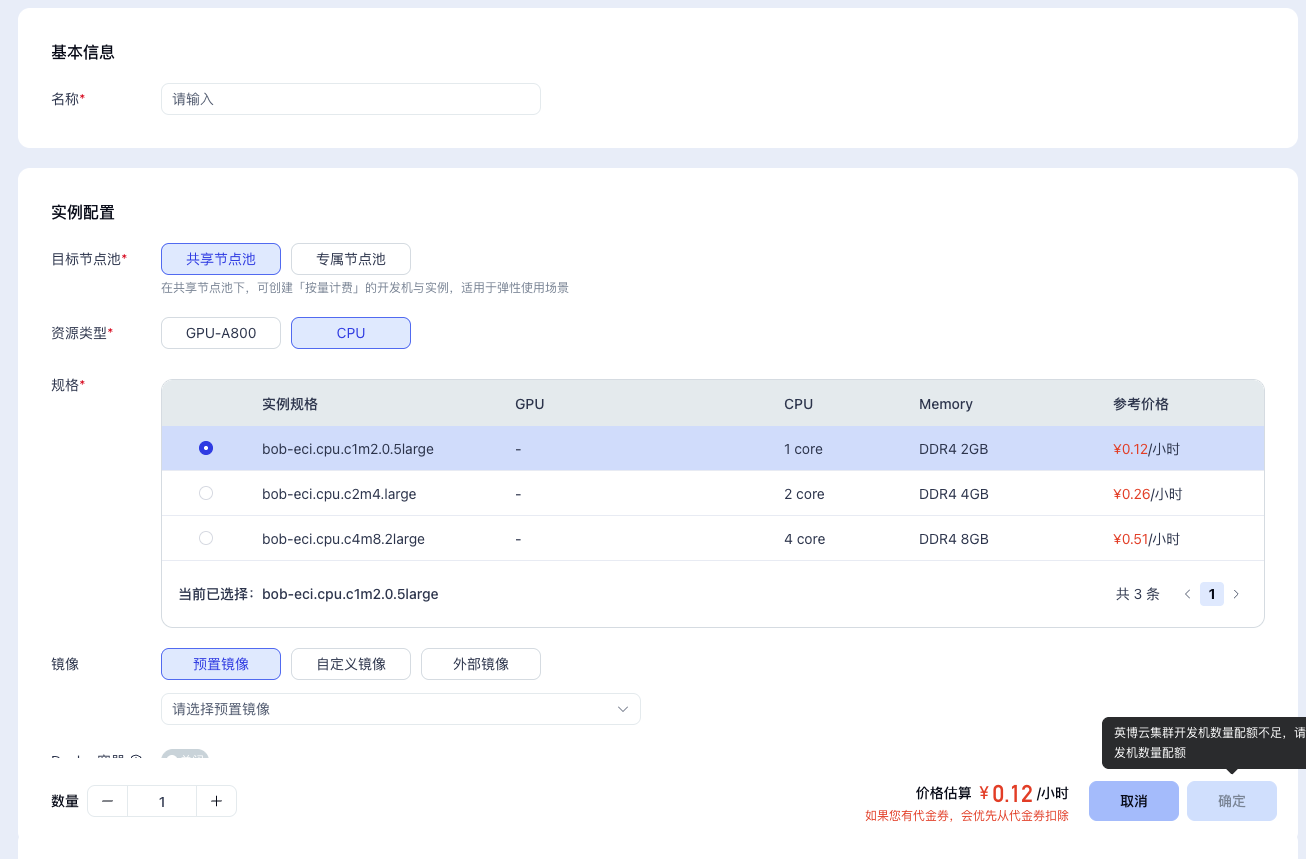
Task: Select CPU resource type
Action: click(351, 333)
